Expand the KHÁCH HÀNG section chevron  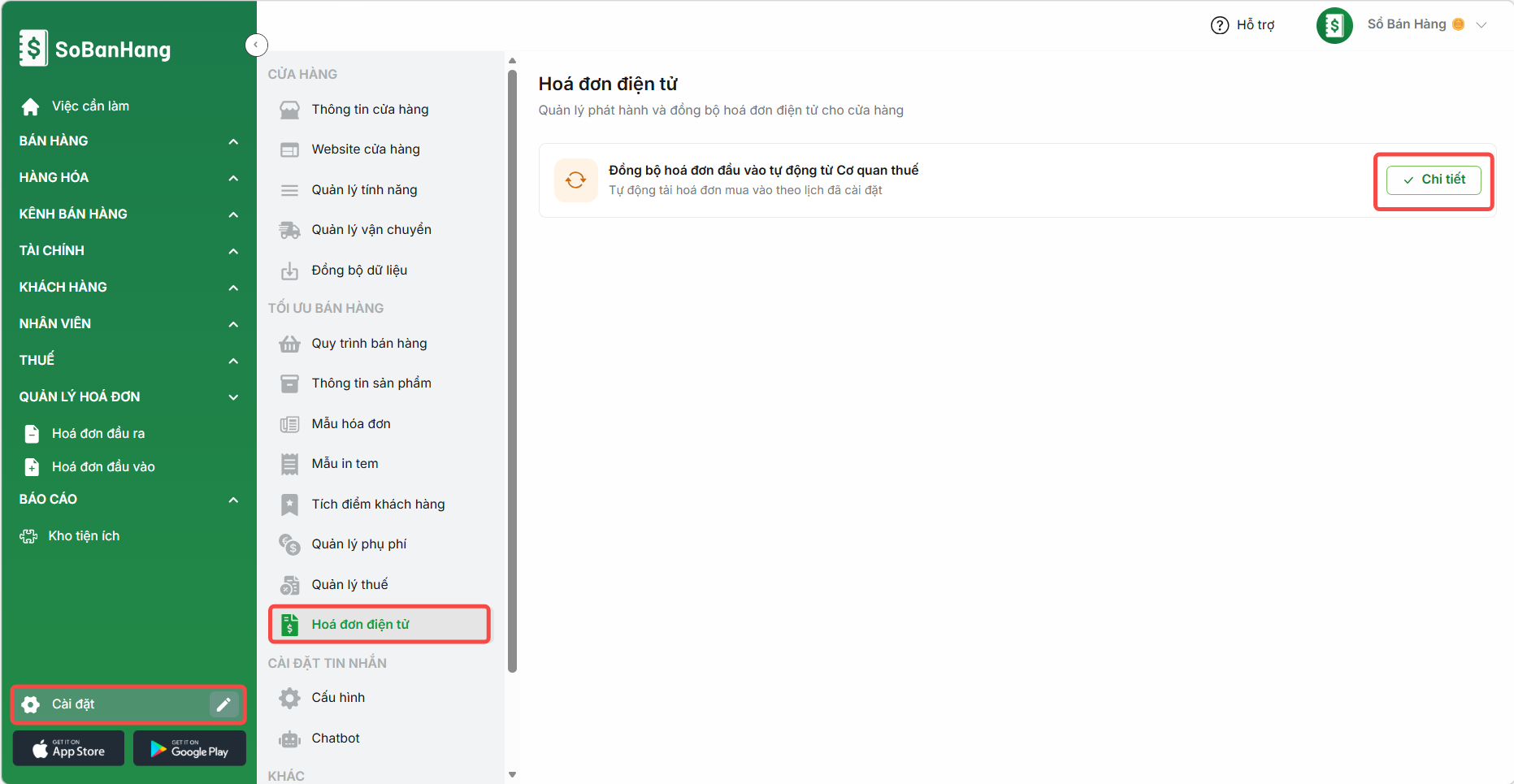click(233, 288)
